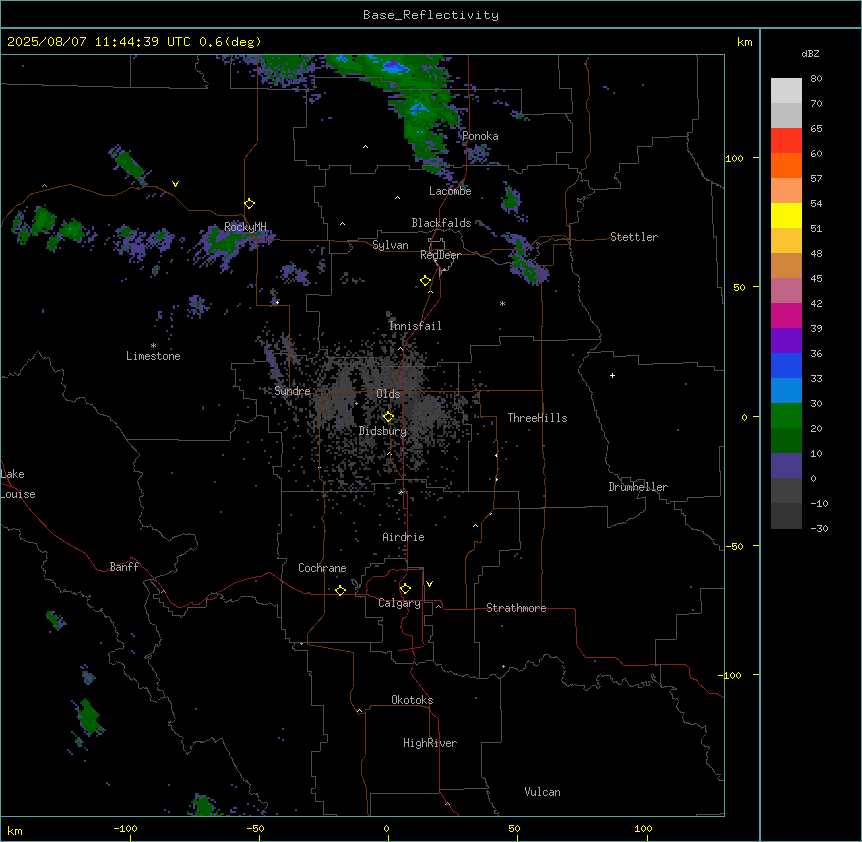This screenshot has width=862, height=842.
Task: Click the ThreeHills town label
Action: click(538, 418)
